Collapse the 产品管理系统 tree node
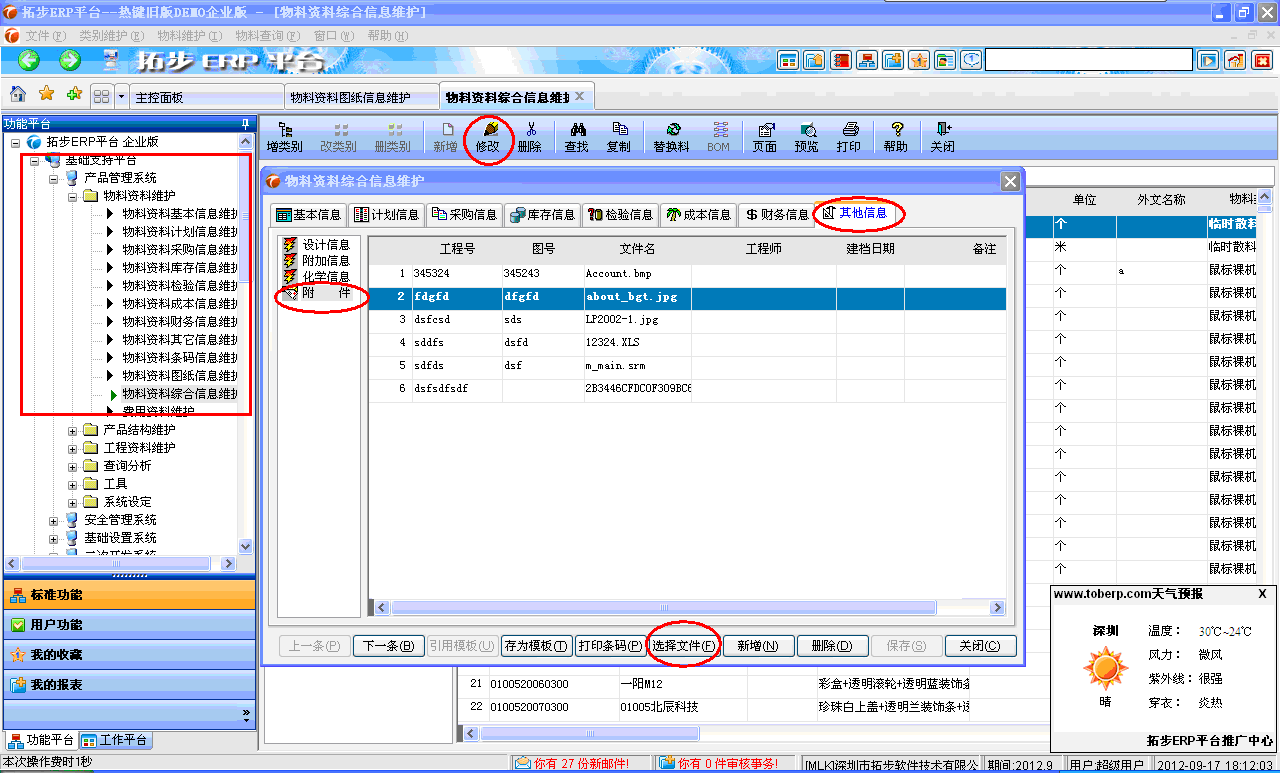Image resolution: width=1280 pixels, height=773 pixels. (x=54, y=178)
